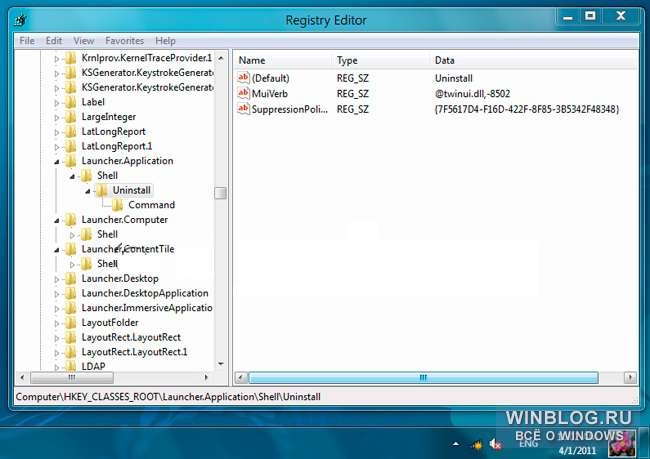Click the LDAP folder icon
650x459 pixels.
coord(71,366)
